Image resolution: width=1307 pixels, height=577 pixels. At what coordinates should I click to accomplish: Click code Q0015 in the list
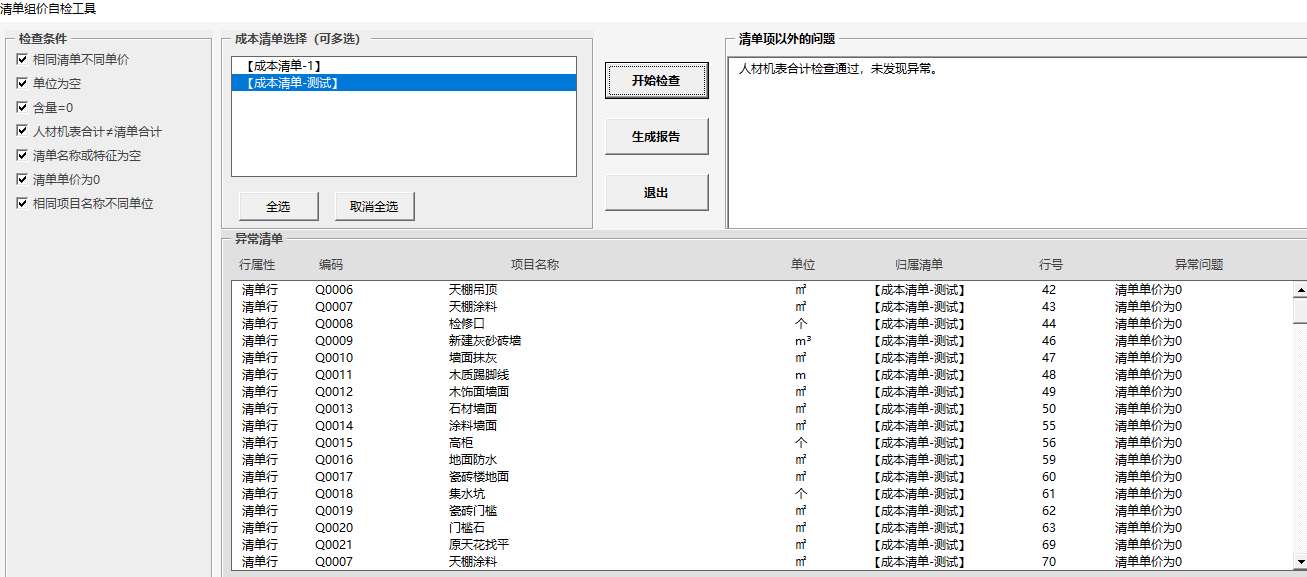334,443
